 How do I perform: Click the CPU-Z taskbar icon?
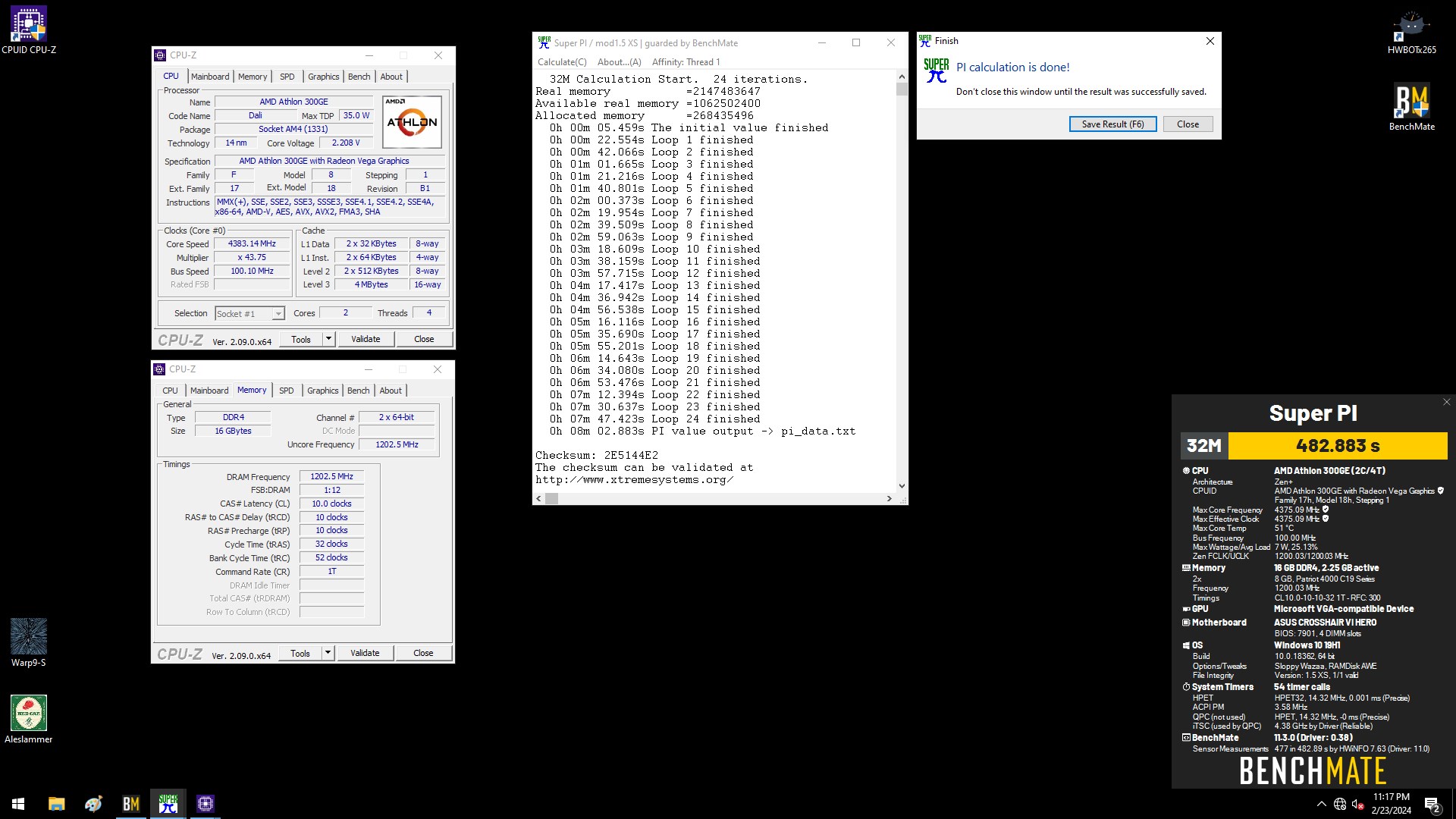(x=206, y=804)
